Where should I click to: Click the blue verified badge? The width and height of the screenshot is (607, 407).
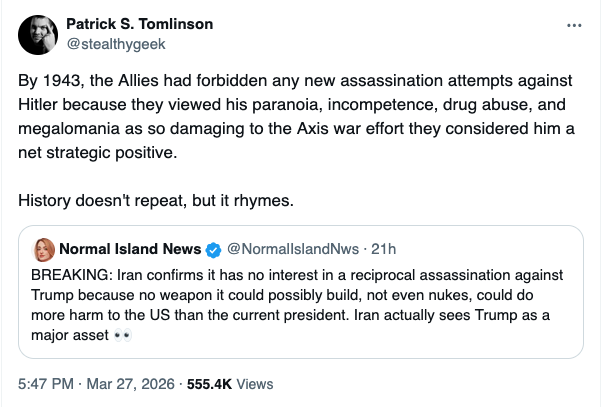tap(213, 249)
